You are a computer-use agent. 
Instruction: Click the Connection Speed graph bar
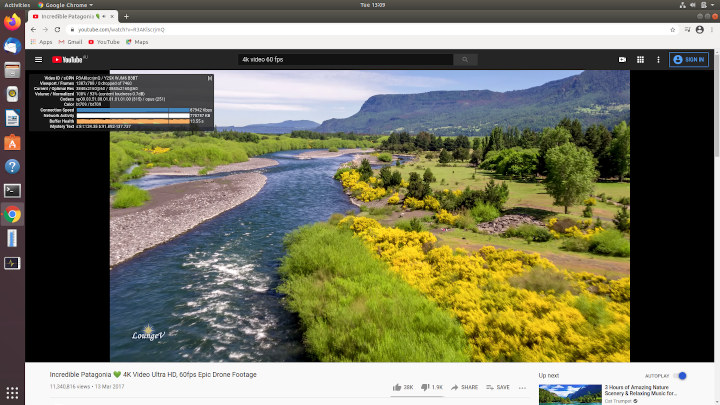133,110
